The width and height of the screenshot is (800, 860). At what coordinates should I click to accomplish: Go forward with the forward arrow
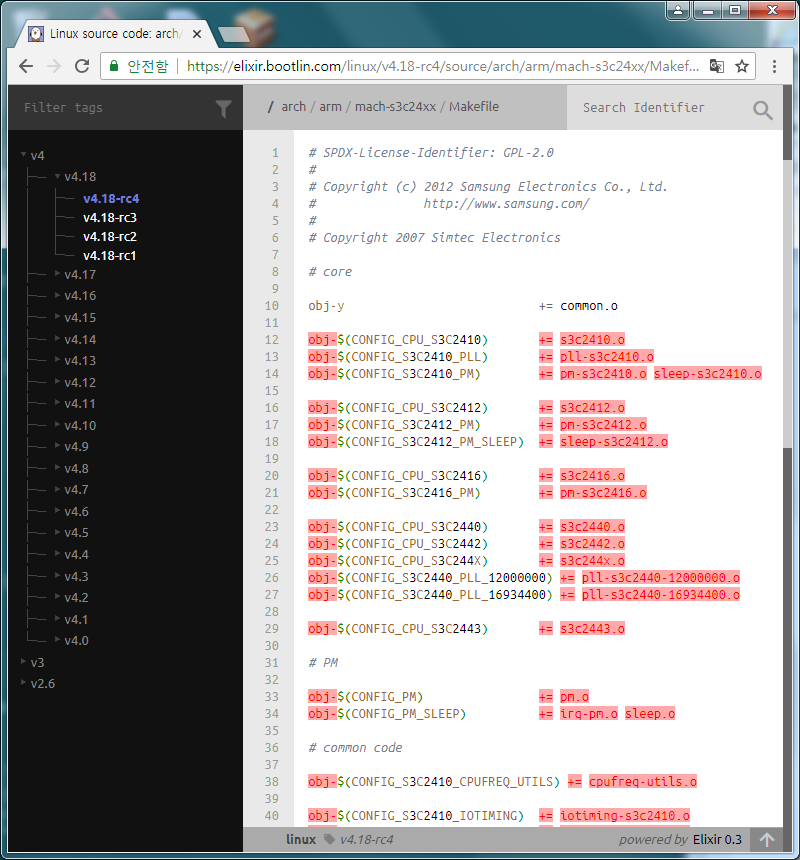[54, 66]
